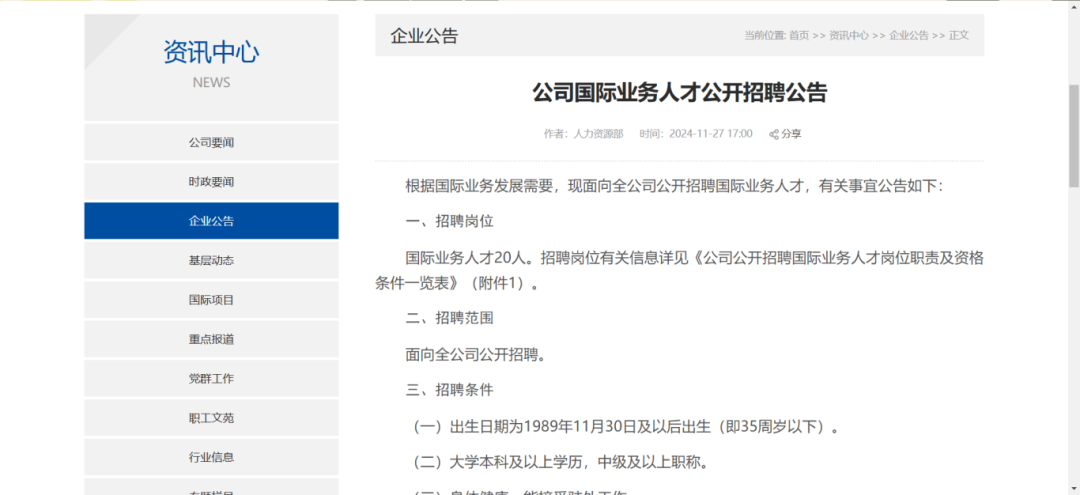This screenshot has width=1080, height=495.
Task: Click the author name 人力资源部
Action: pyautogui.click(x=598, y=134)
